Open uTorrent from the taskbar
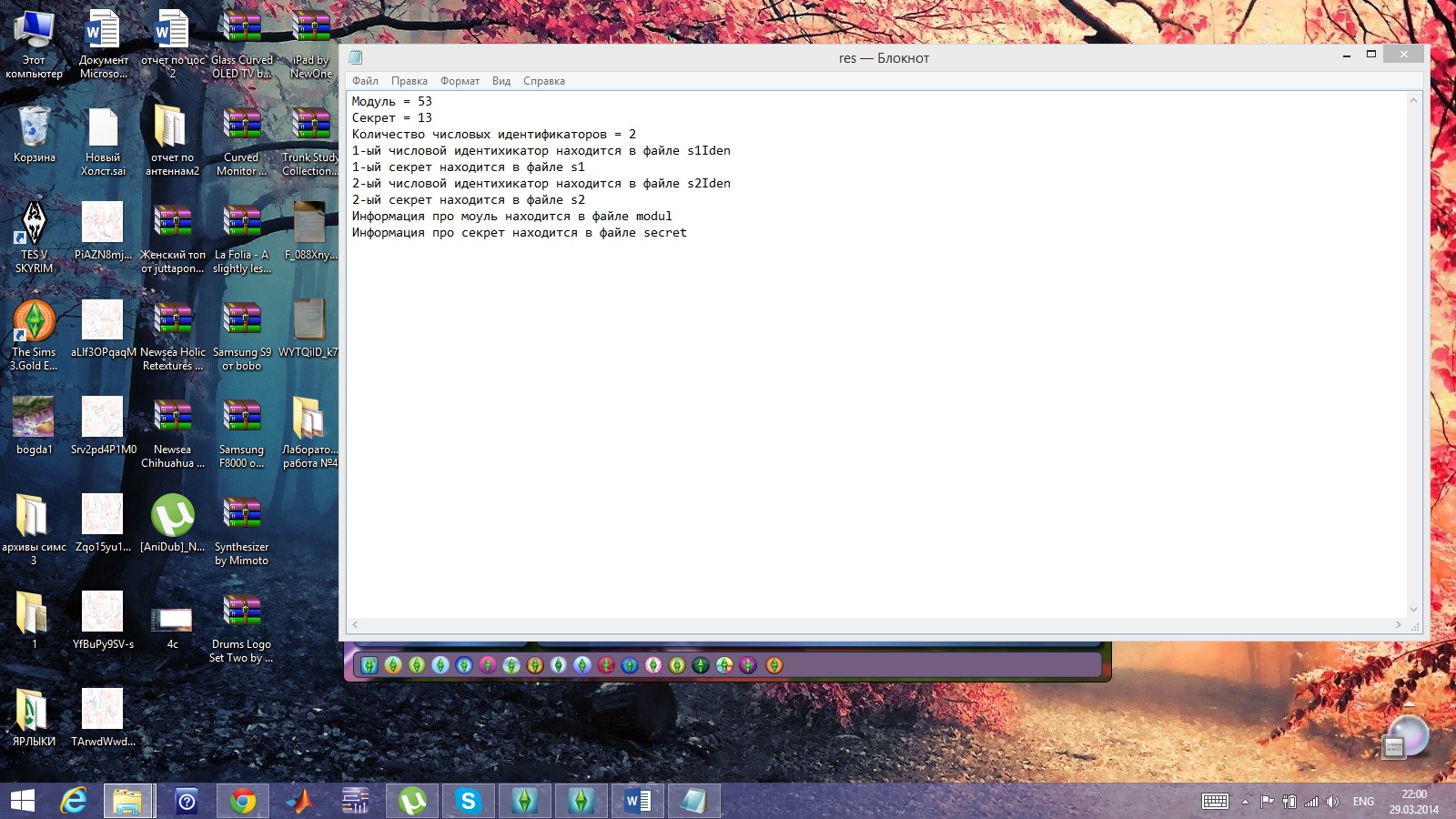The width and height of the screenshot is (1456, 819). [412, 801]
